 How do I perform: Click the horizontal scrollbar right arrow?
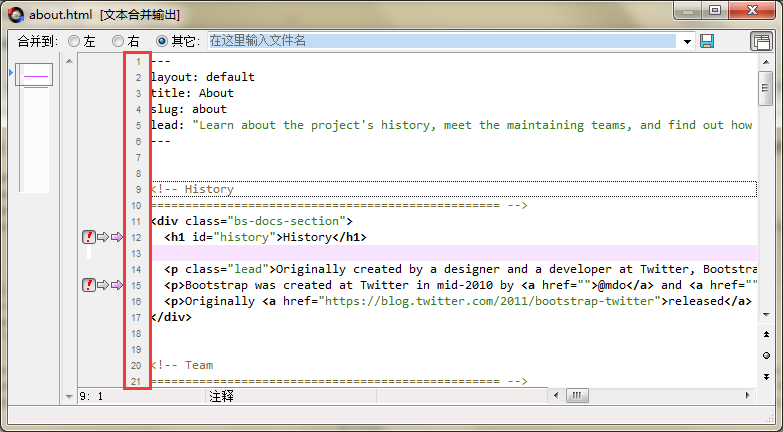(749, 396)
